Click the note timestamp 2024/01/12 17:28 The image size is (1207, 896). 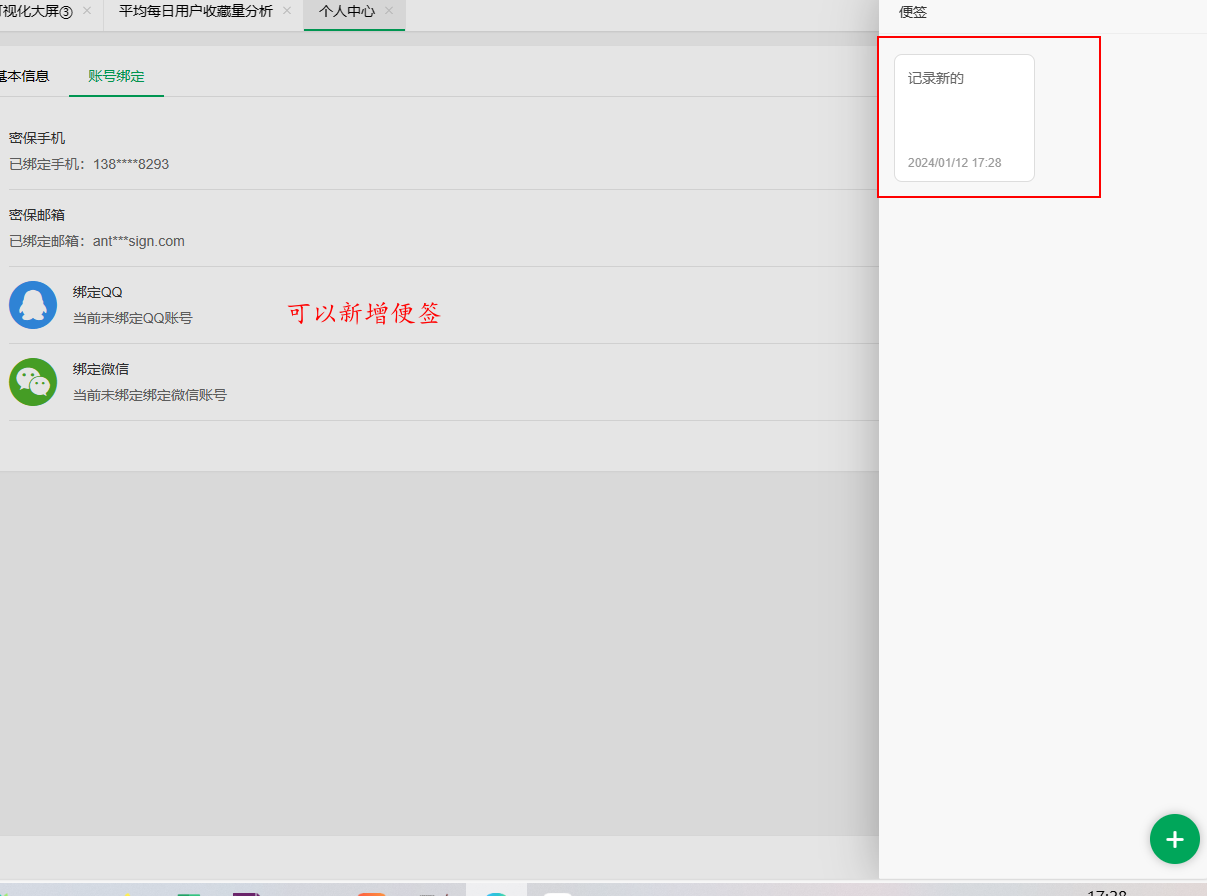955,163
